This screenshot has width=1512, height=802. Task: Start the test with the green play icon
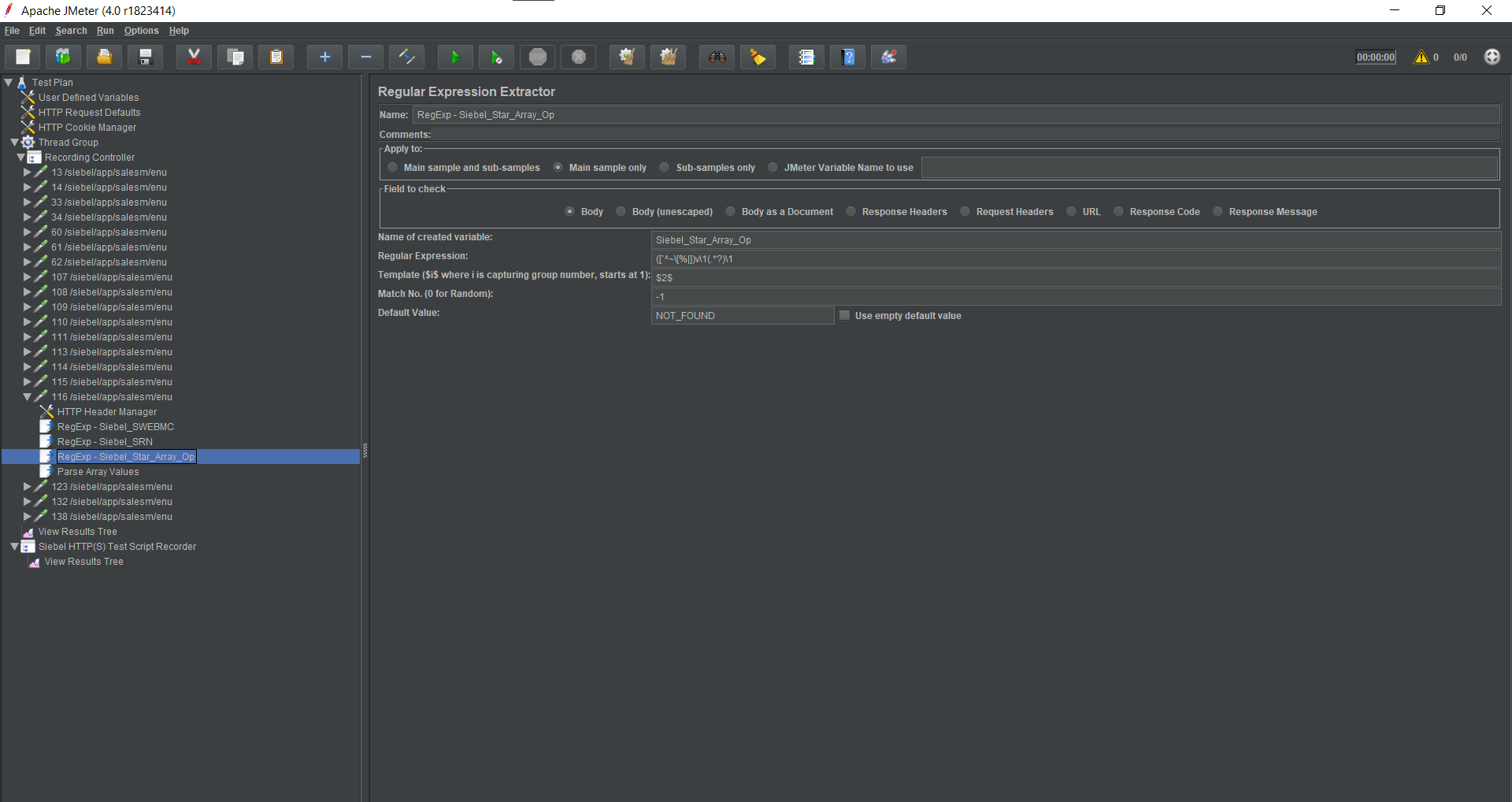455,57
